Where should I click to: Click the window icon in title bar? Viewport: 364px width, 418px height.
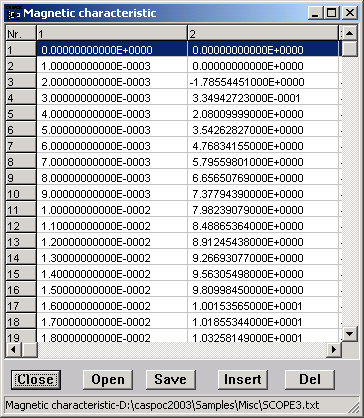[13, 13]
